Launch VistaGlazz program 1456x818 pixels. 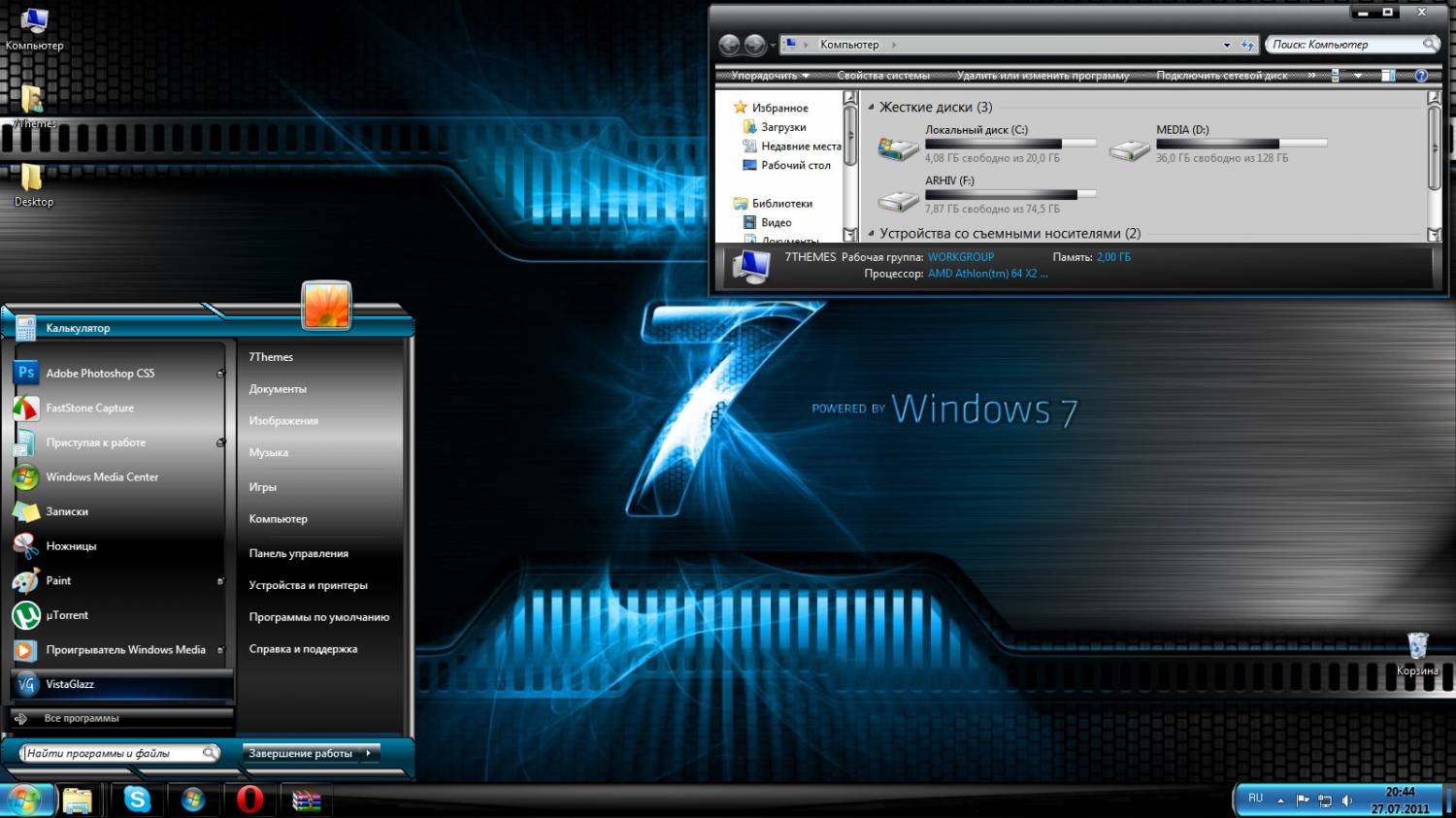tap(119, 684)
